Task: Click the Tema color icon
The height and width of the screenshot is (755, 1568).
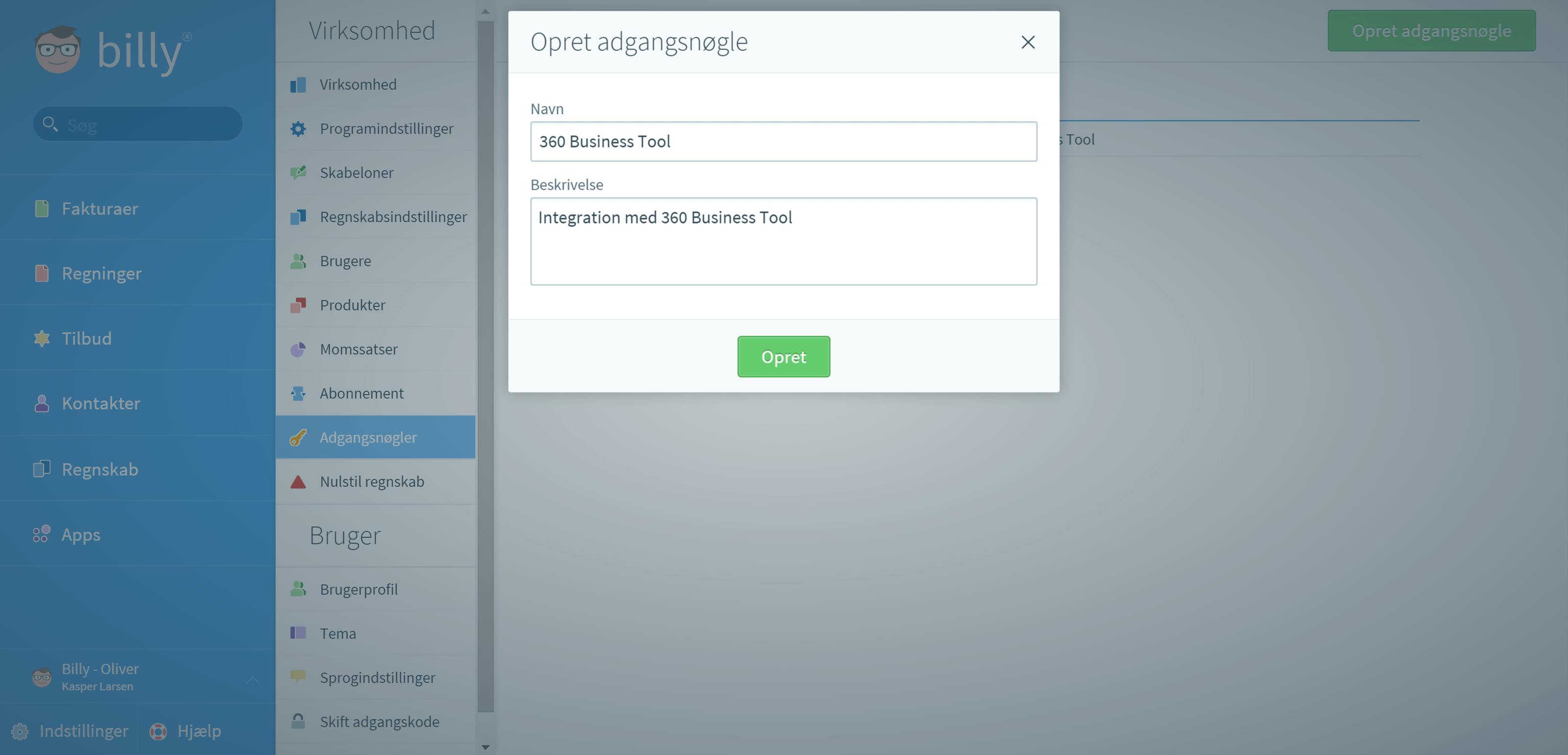Action: pos(298,633)
